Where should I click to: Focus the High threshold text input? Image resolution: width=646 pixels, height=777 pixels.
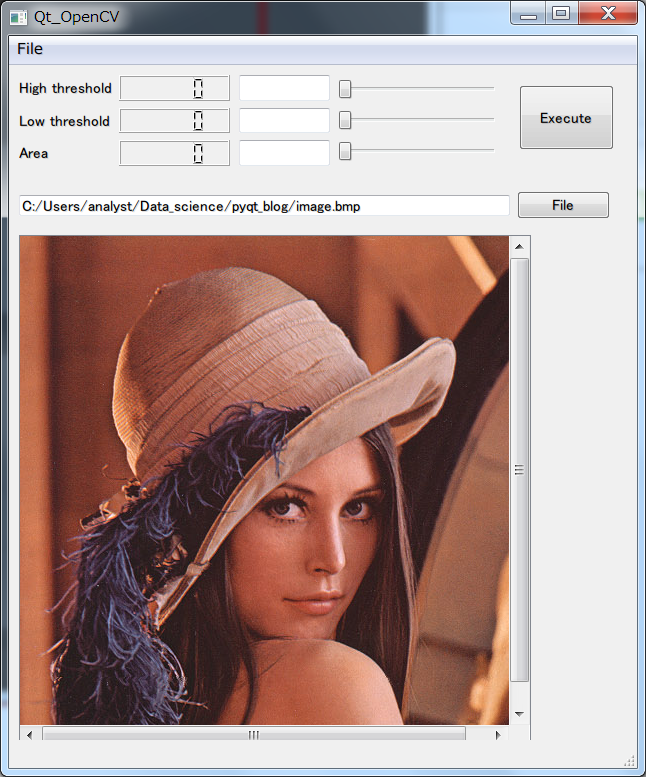tap(284, 88)
